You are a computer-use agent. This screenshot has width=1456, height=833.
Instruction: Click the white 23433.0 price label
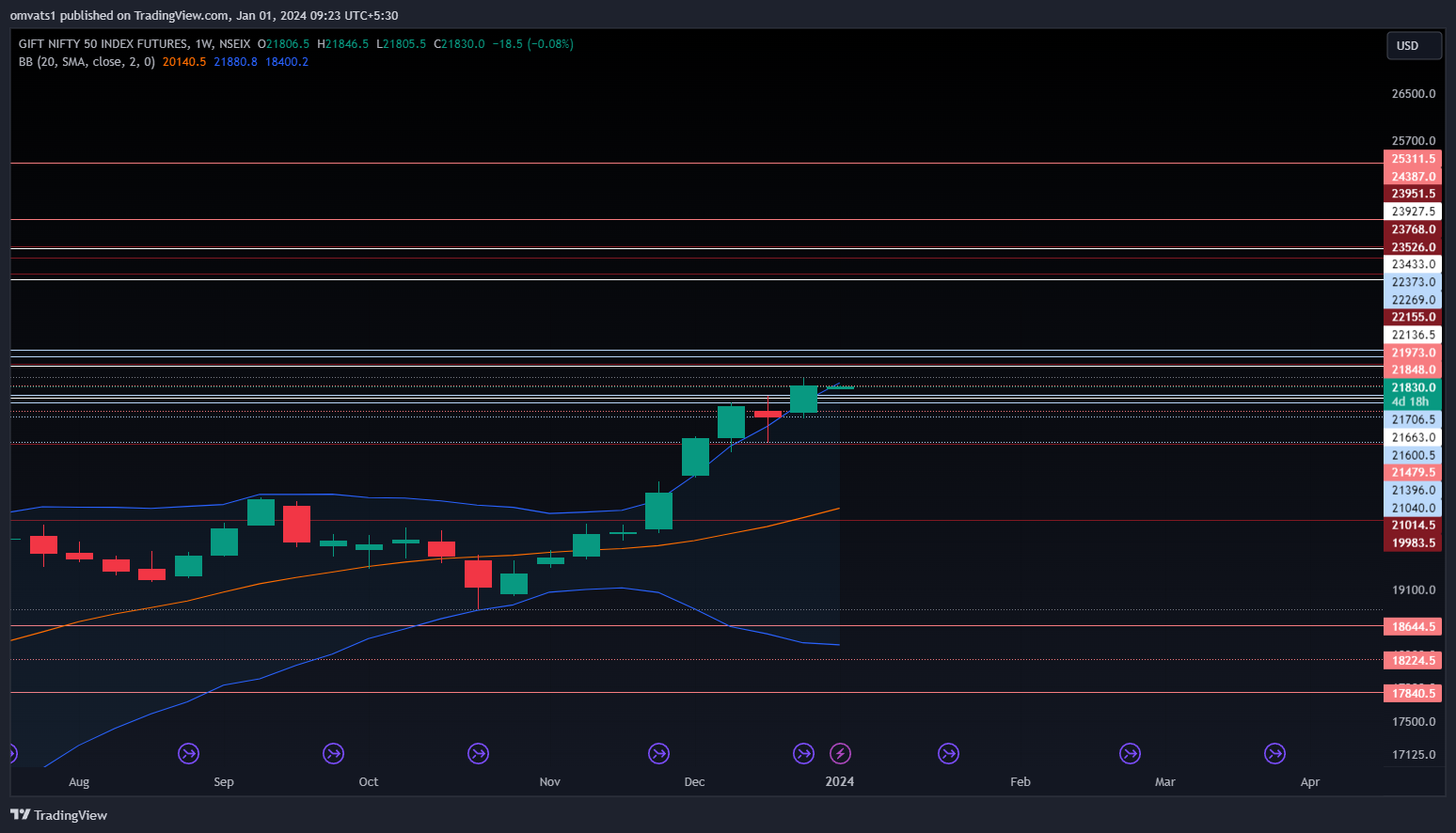click(x=1413, y=264)
